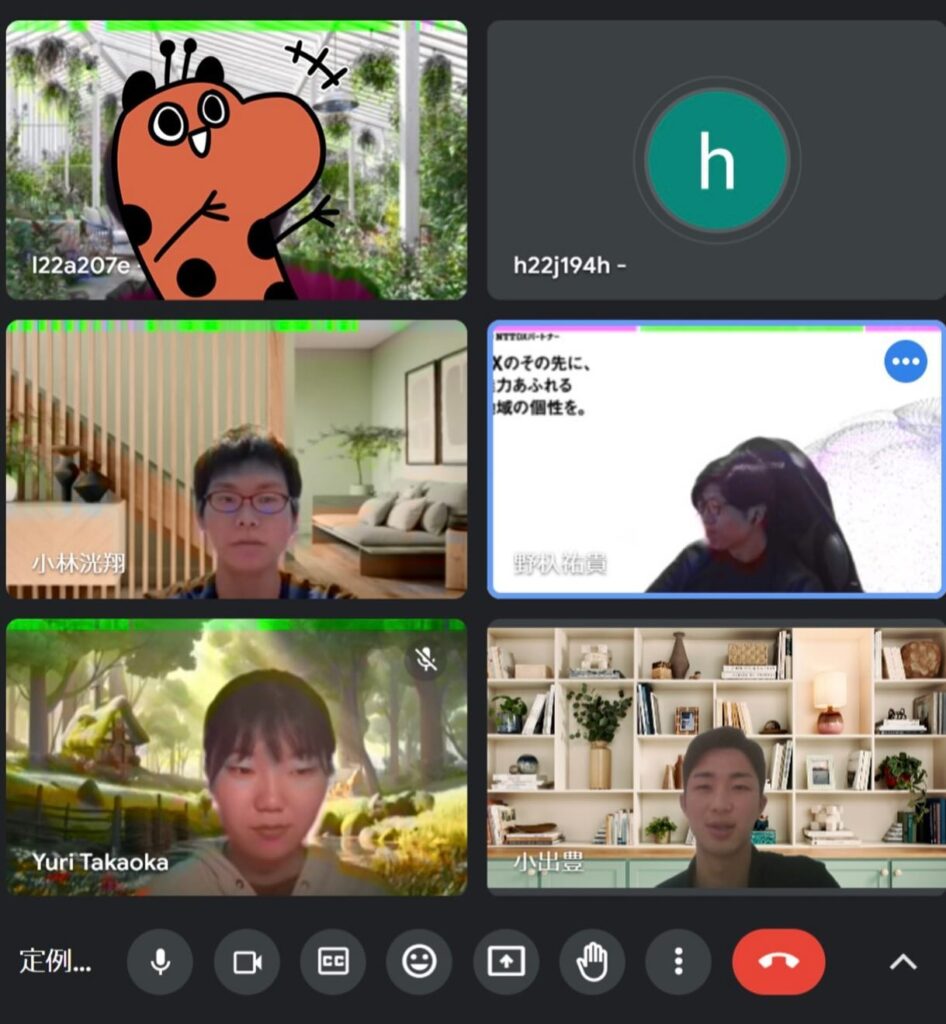Select the 野秋祐貴 active speaker tile

pyautogui.click(x=716, y=459)
